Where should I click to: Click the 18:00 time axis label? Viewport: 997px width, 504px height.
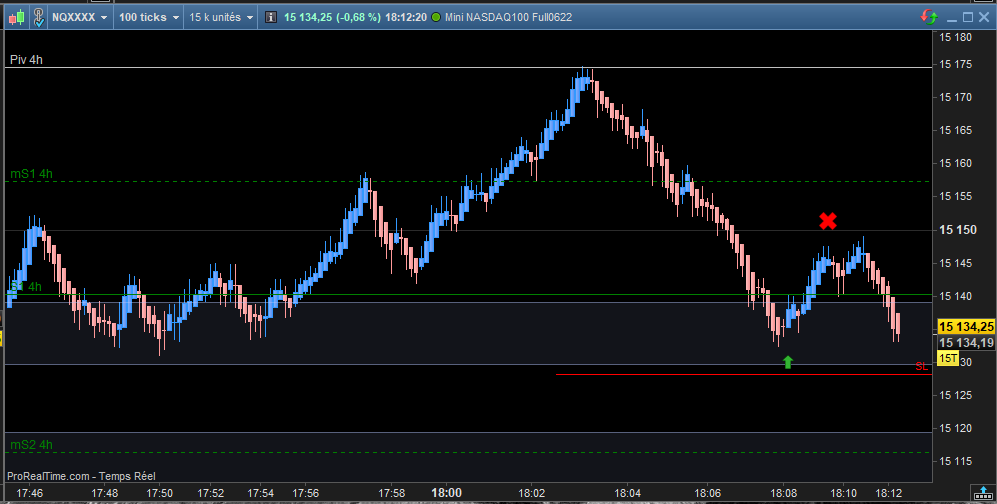click(x=446, y=493)
